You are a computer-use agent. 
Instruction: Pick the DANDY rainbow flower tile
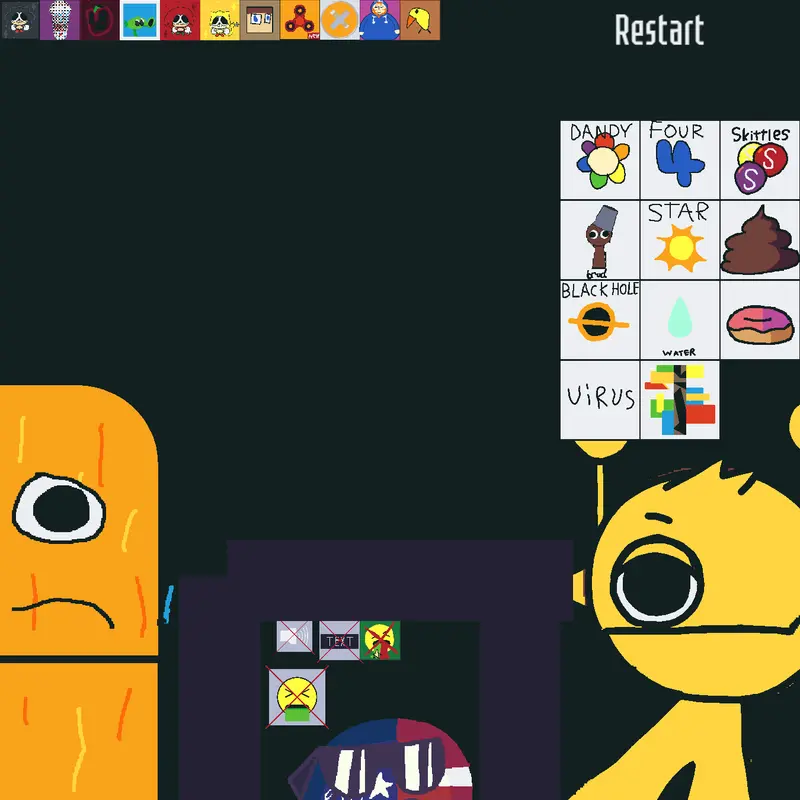pyautogui.click(x=599, y=160)
